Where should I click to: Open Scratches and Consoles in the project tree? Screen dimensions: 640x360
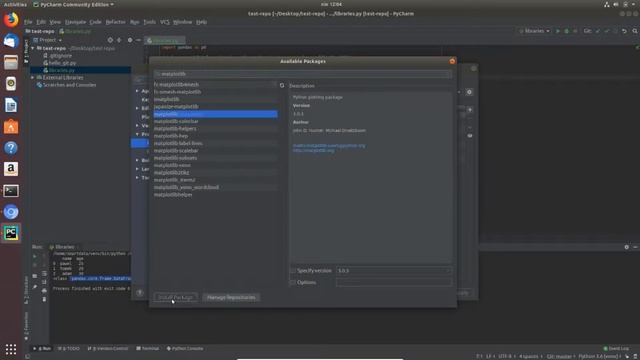(69, 85)
